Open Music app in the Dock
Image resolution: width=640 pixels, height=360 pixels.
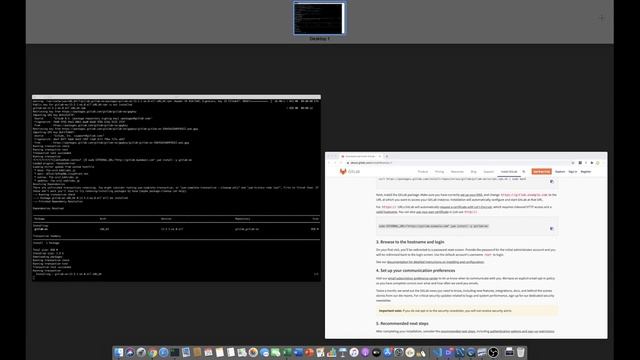point(353,353)
